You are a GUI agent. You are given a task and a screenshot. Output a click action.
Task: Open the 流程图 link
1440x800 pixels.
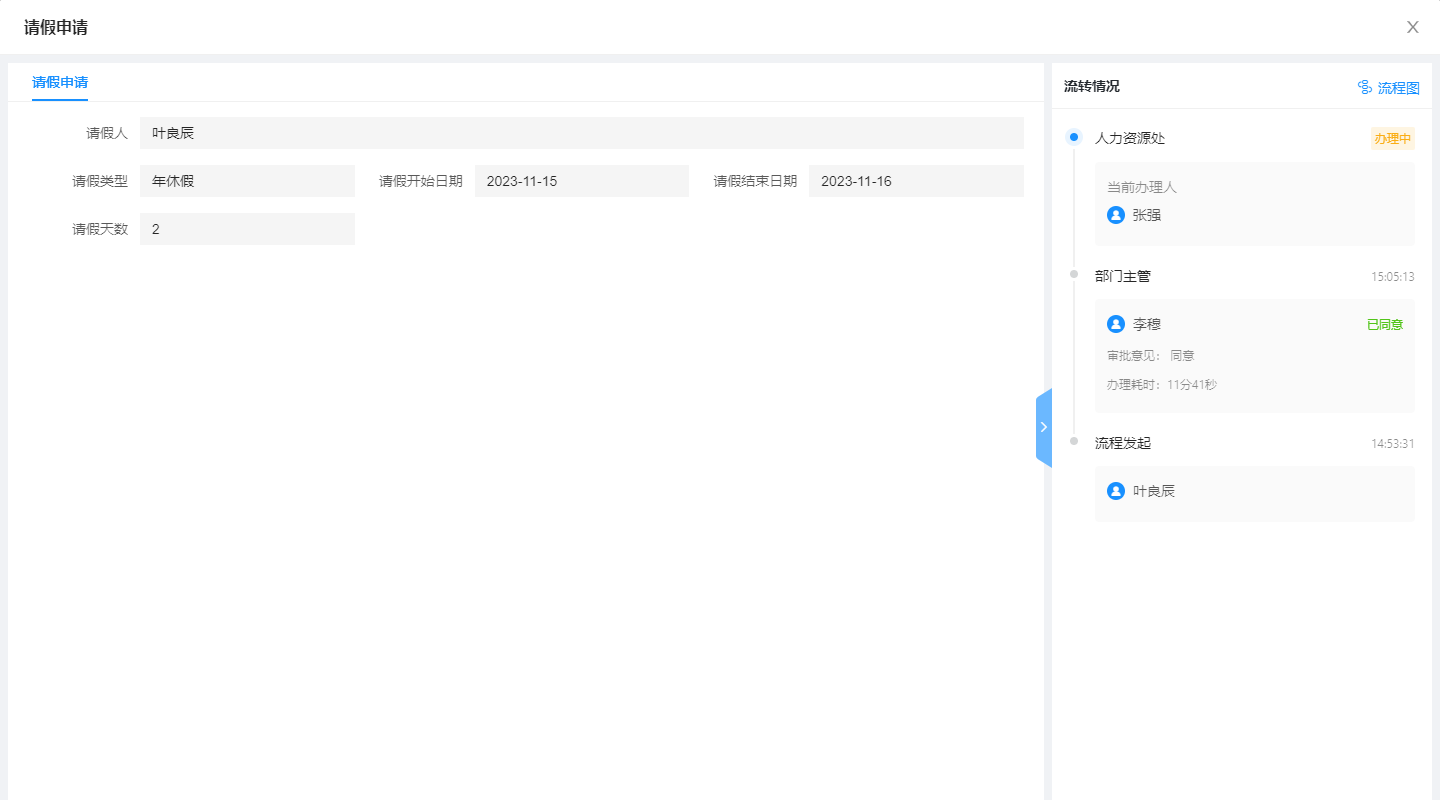1398,88
